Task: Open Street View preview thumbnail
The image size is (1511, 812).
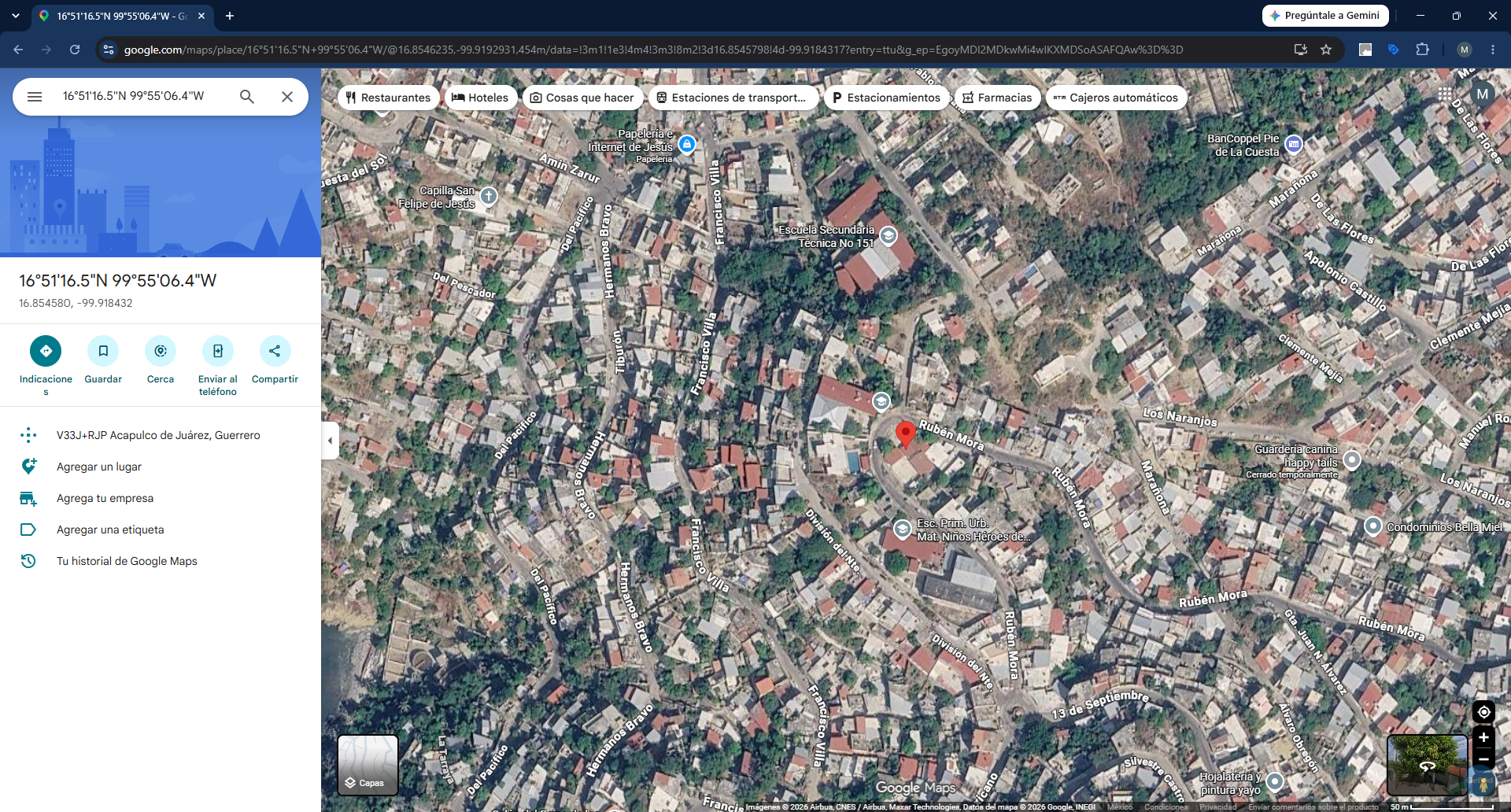Action: (x=1427, y=766)
